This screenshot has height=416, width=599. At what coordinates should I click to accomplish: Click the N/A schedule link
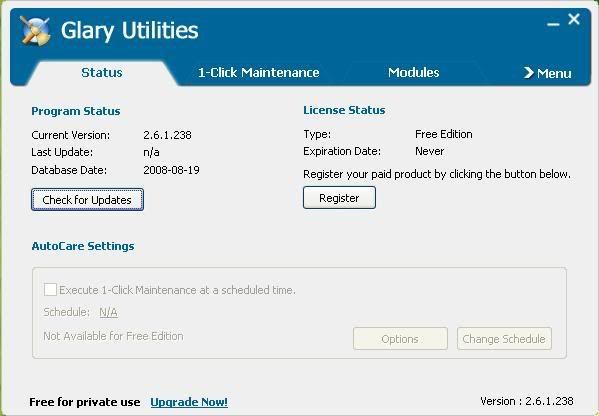coord(108,312)
